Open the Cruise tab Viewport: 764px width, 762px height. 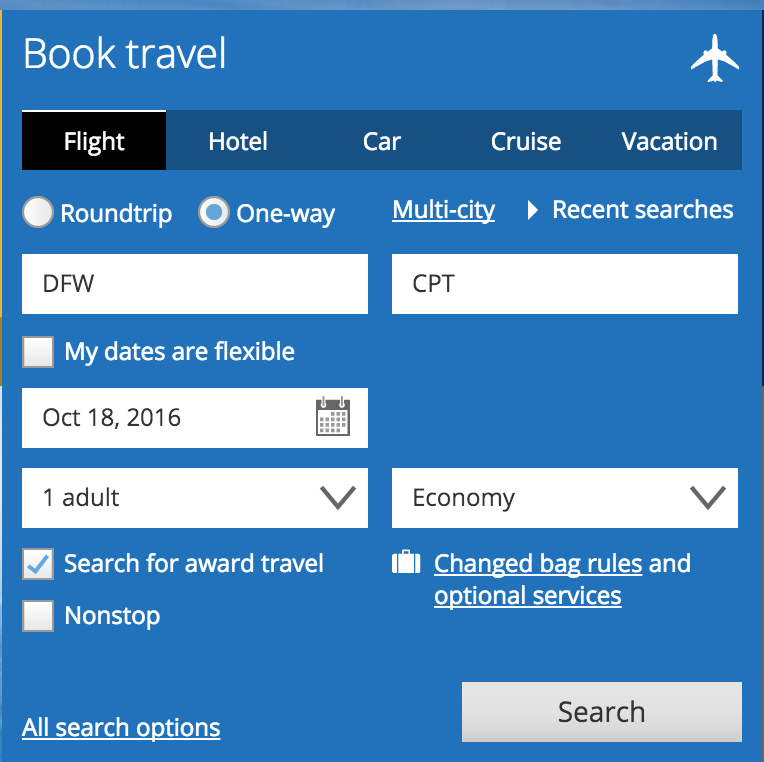click(526, 141)
